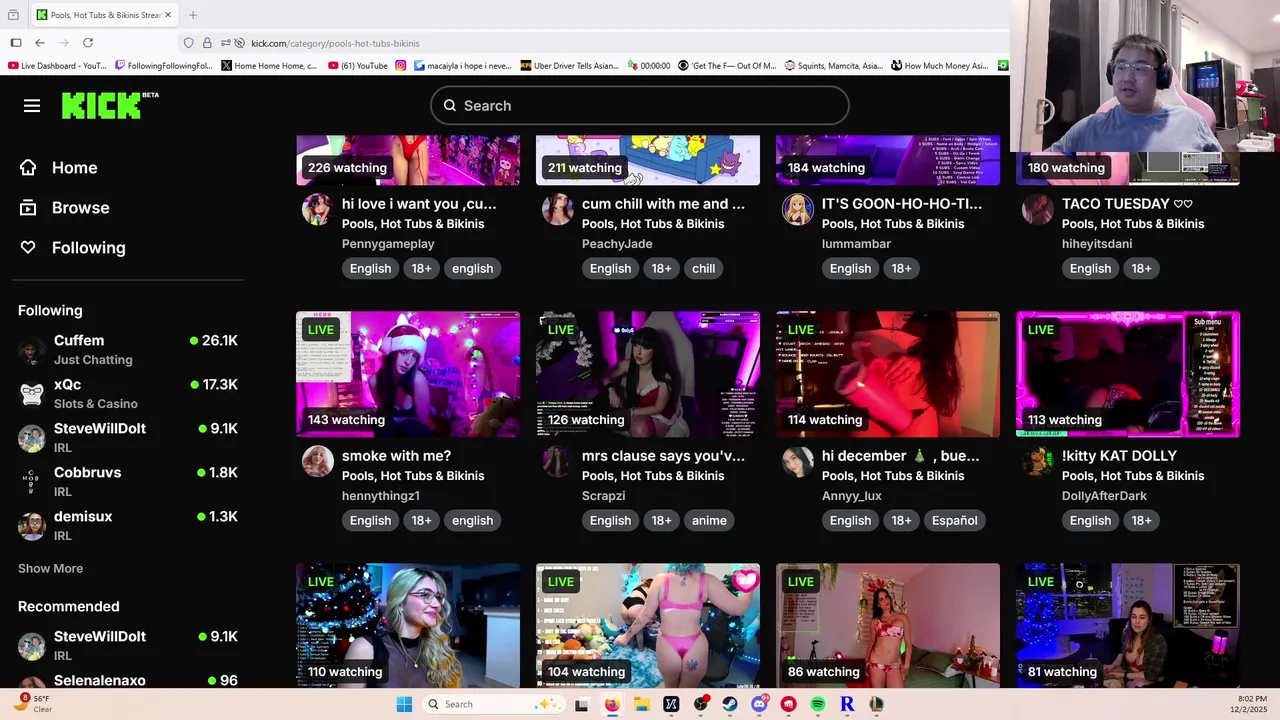Open Spotify from the taskbar
The height and width of the screenshot is (720, 1280).
(818, 704)
